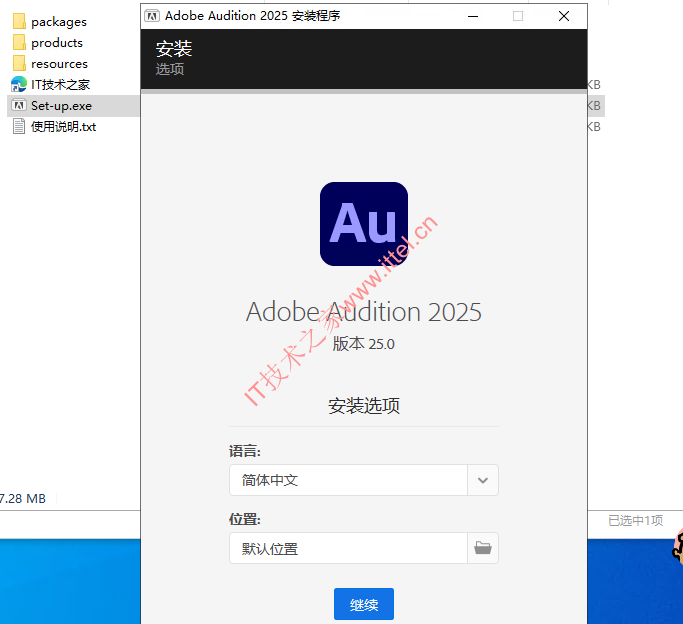Select the products folder in Explorer
Image resolution: width=683 pixels, height=624 pixels.
tap(57, 43)
